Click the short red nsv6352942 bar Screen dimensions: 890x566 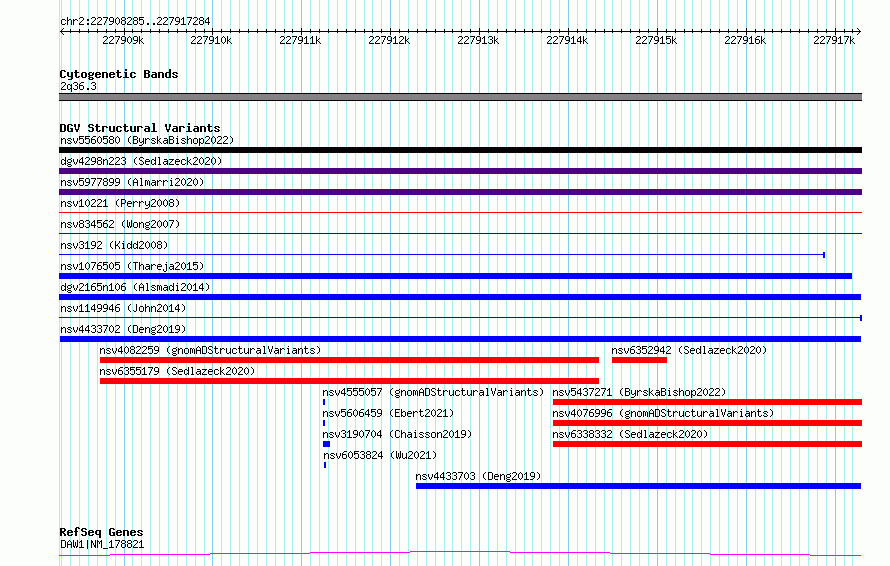[x=639, y=360]
